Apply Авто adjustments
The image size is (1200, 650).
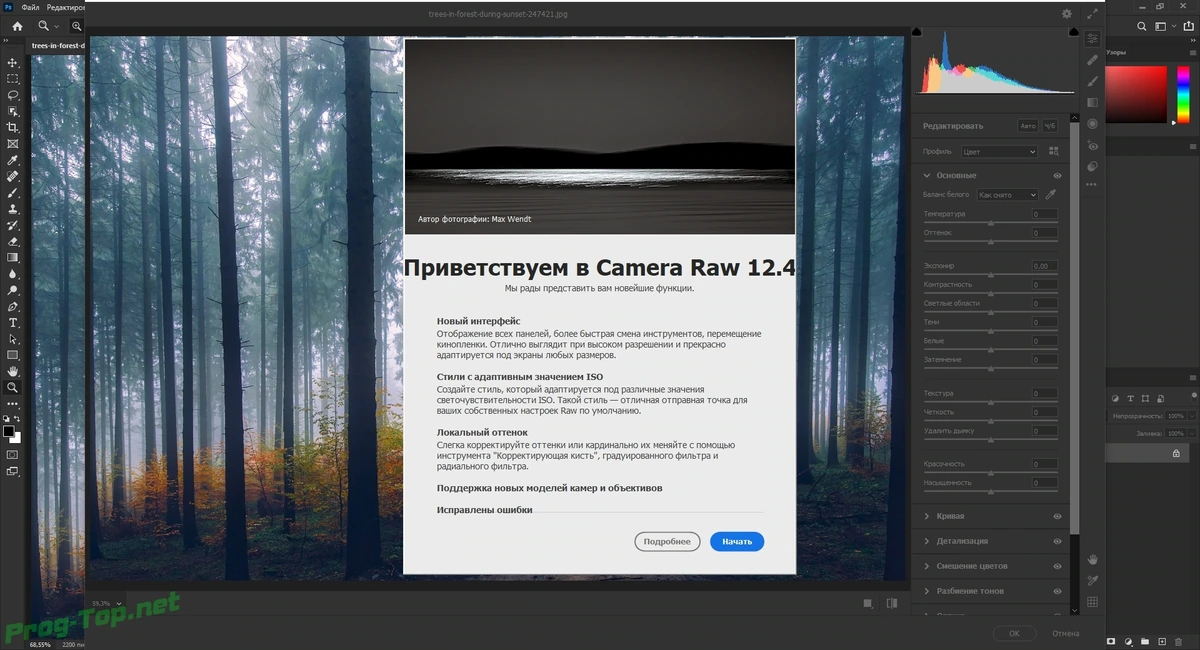click(1028, 126)
